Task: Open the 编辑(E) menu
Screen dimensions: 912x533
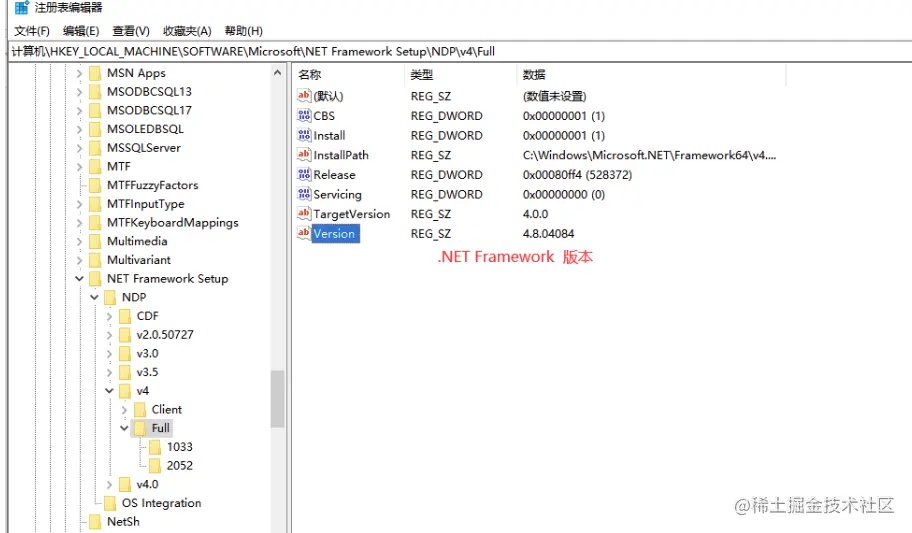Action: click(x=81, y=31)
